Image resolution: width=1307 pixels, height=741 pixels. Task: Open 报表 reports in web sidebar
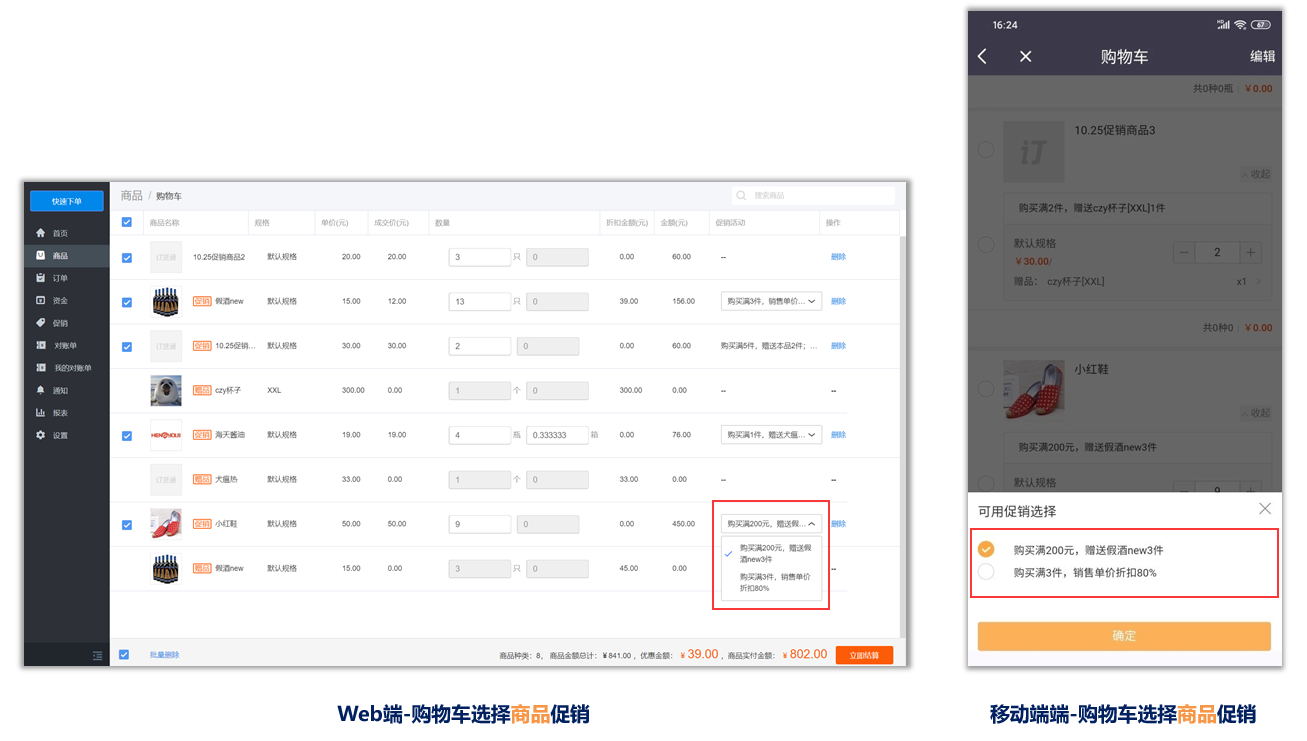66,413
